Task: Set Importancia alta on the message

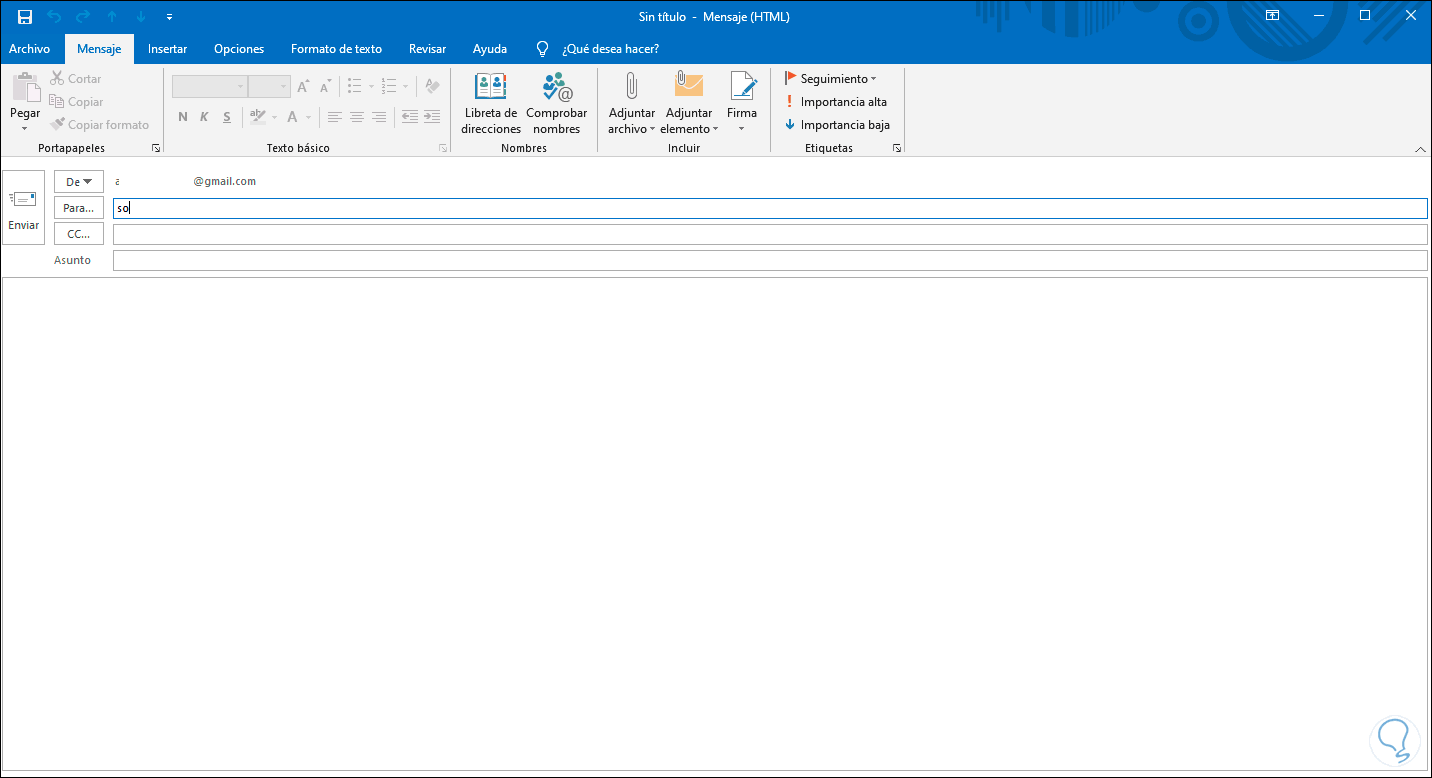Action: (836, 102)
